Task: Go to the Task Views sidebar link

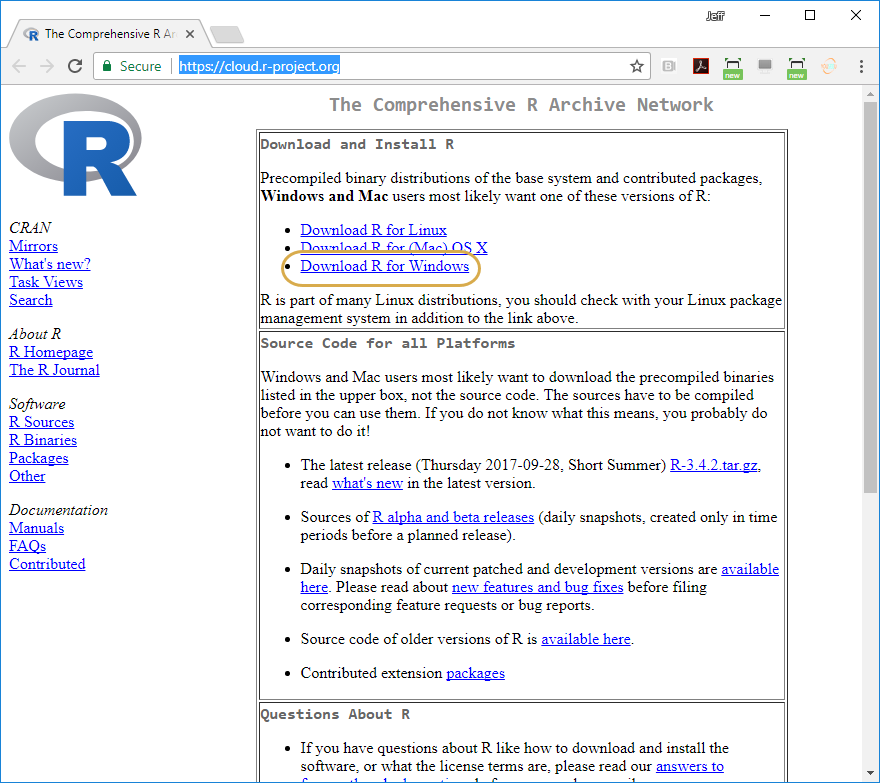Action: pos(46,282)
